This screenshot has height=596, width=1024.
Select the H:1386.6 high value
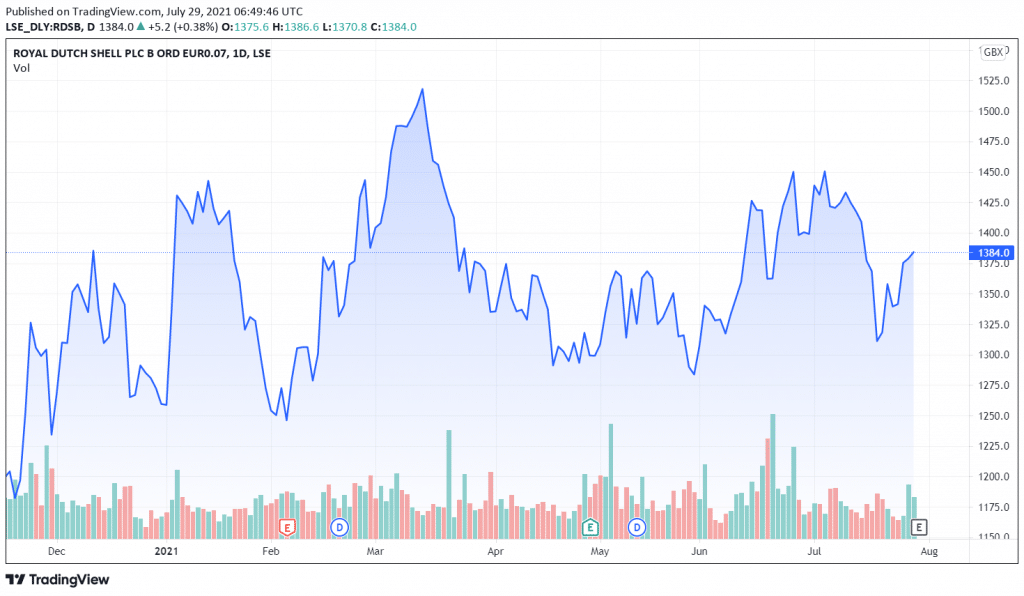coord(296,27)
